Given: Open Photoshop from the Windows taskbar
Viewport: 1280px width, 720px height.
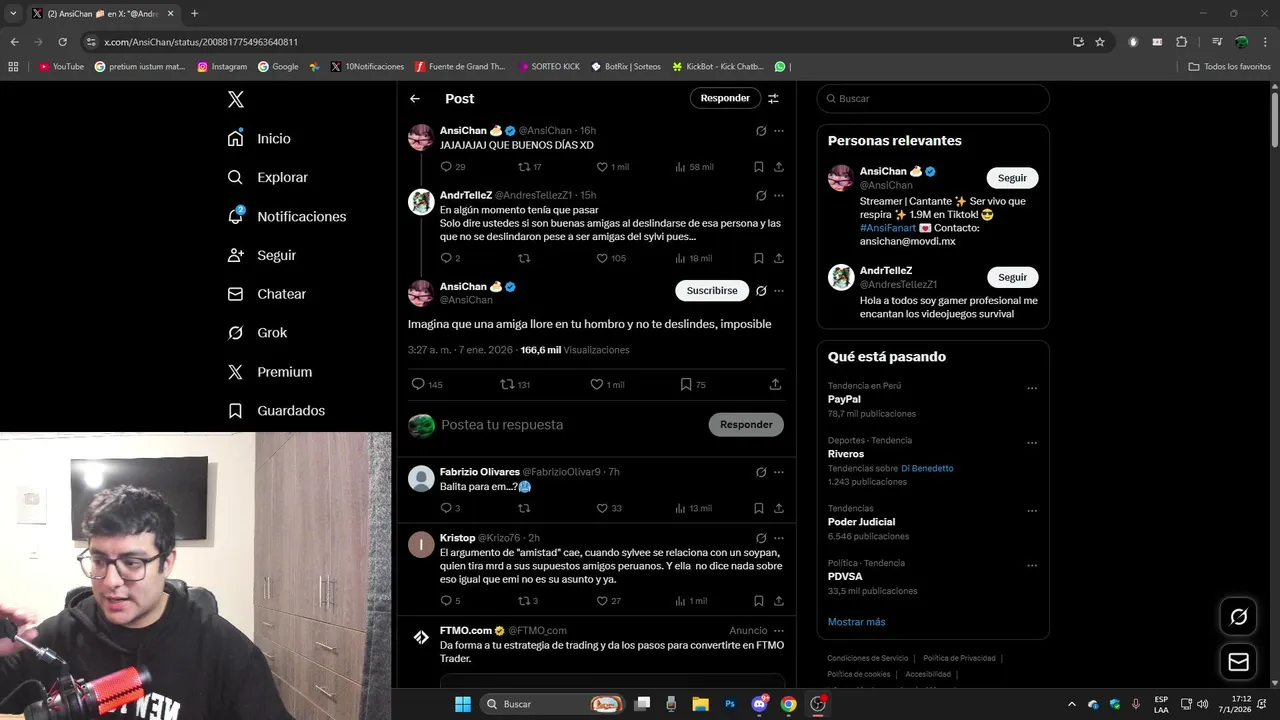Looking at the screenshot, I should (730, 704).
